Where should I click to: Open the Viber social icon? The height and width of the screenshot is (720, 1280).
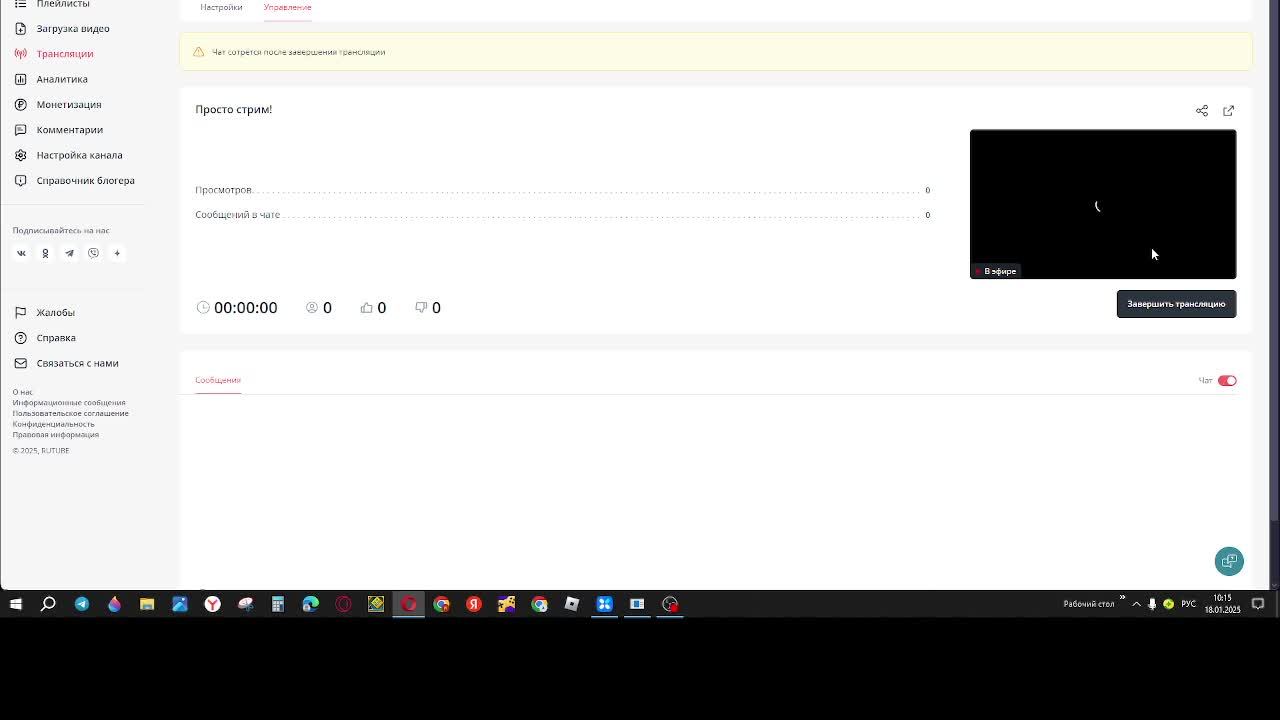point(93,253)
